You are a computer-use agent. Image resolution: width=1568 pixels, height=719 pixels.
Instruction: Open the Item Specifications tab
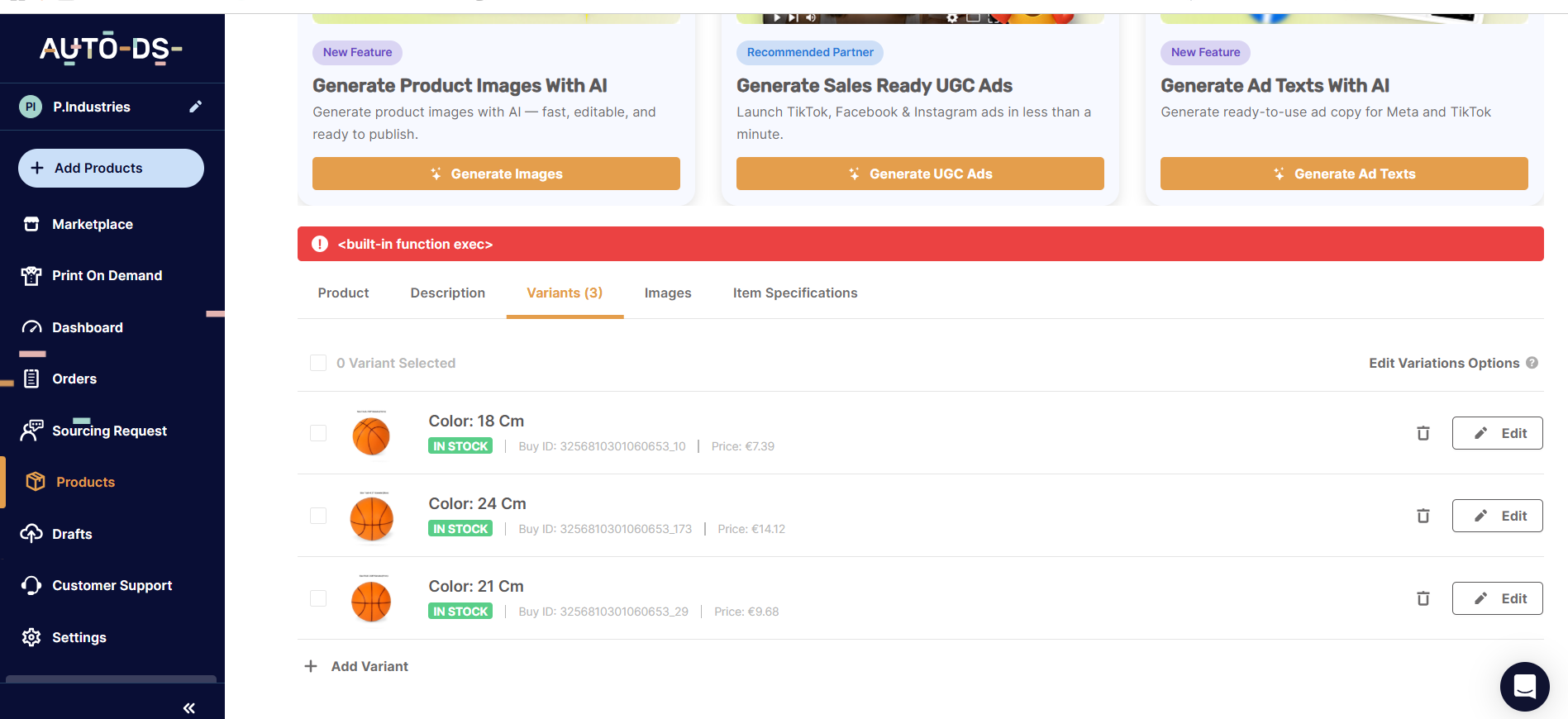pos(794,293)
